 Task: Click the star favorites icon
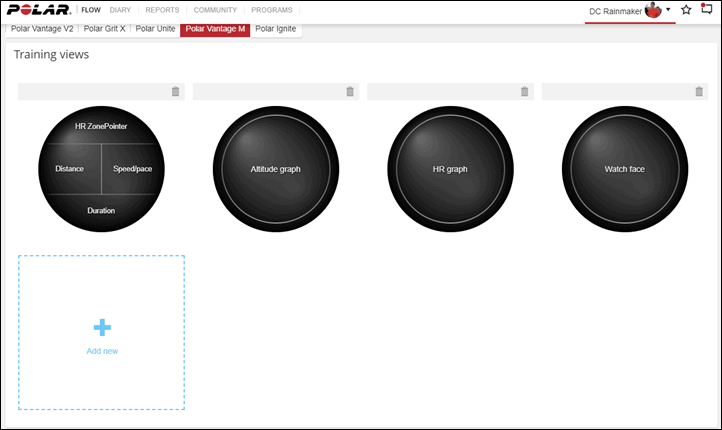686,10
